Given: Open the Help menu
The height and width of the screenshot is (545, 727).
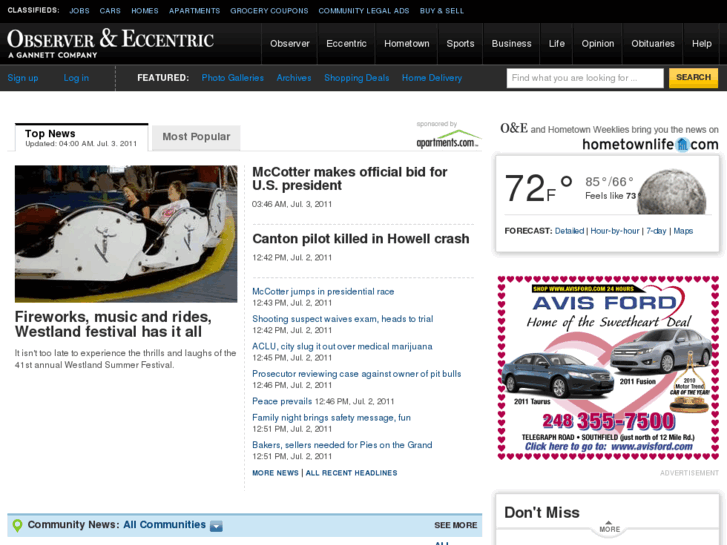Looking at the screenshot, I should click(701, 44).
